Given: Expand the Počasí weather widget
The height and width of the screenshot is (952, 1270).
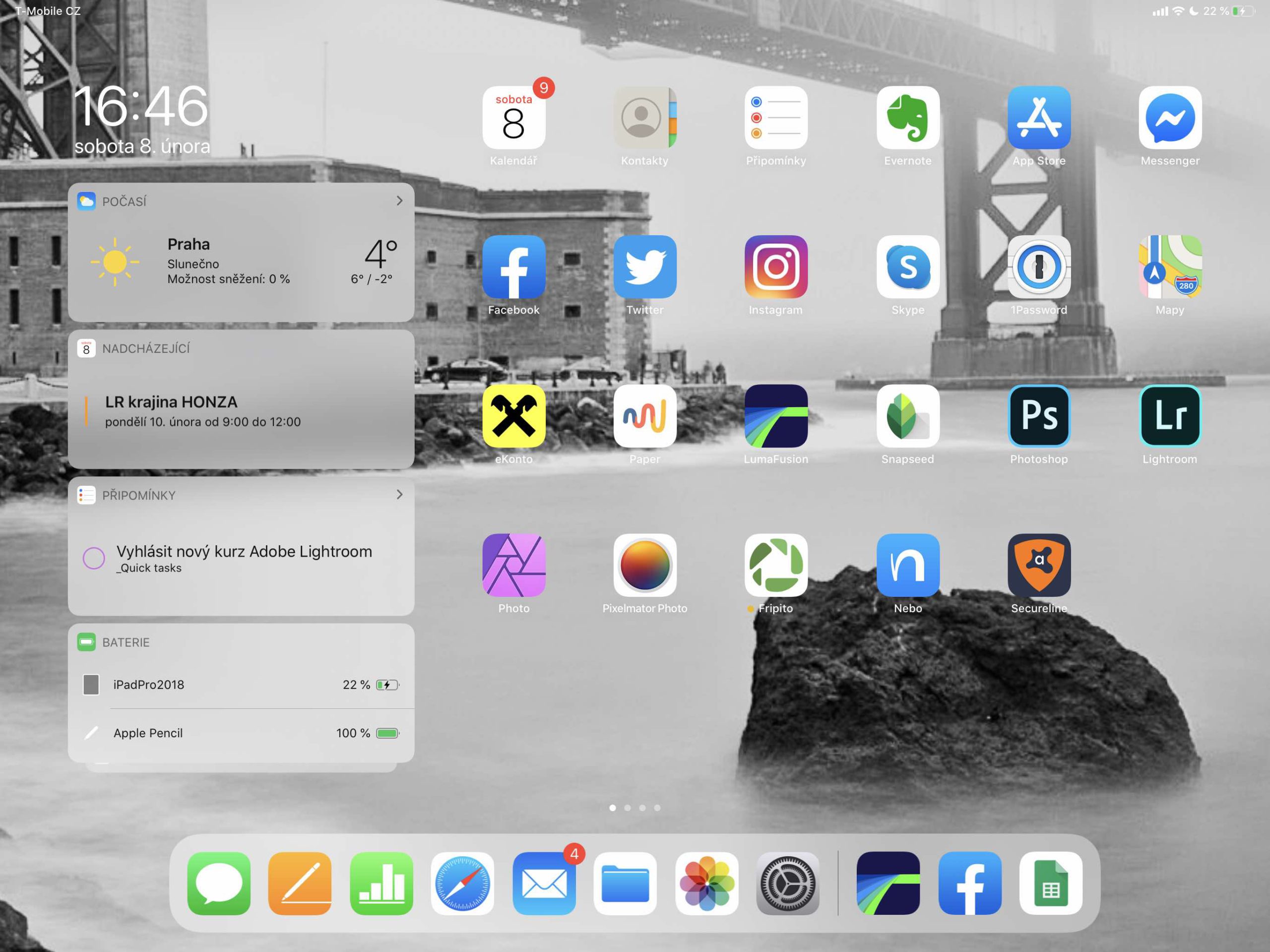Looking at the screenshot, I should click(399, 200).
